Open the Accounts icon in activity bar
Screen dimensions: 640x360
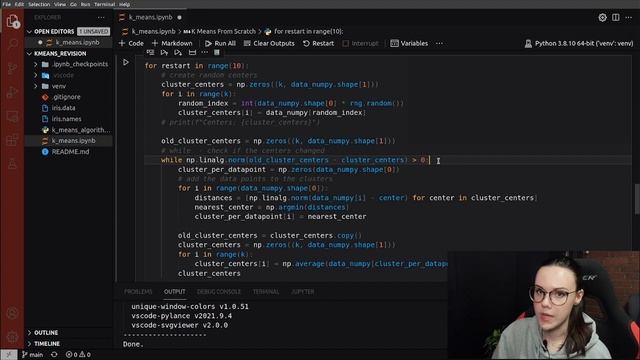[x=12, y=313]
